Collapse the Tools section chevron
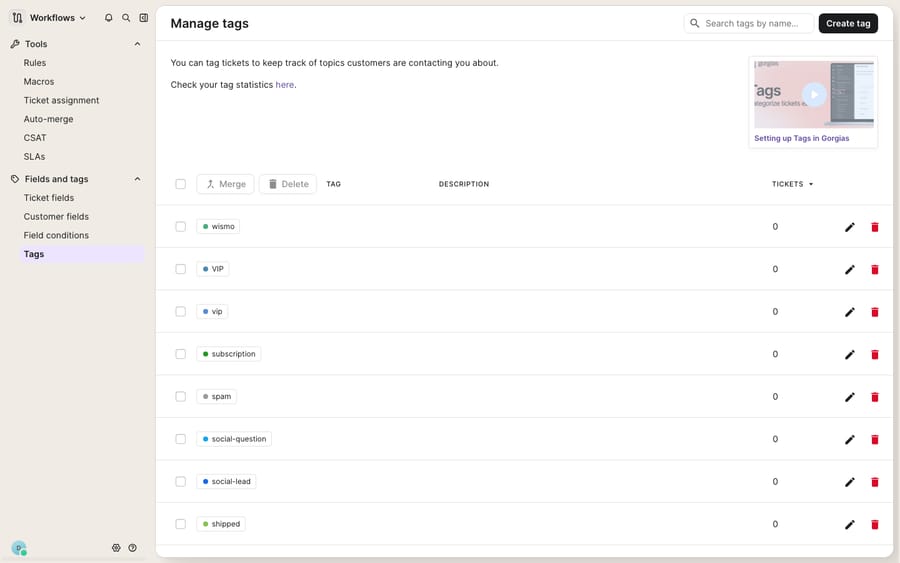The height and width of the screenshot is (563, 900). [x=137, y=44]
